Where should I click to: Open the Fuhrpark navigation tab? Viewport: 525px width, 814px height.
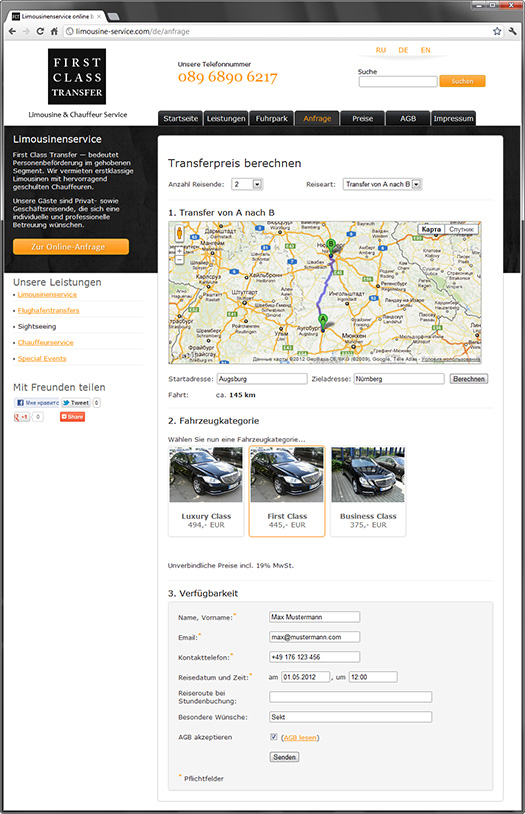click(x=272, y=118)
